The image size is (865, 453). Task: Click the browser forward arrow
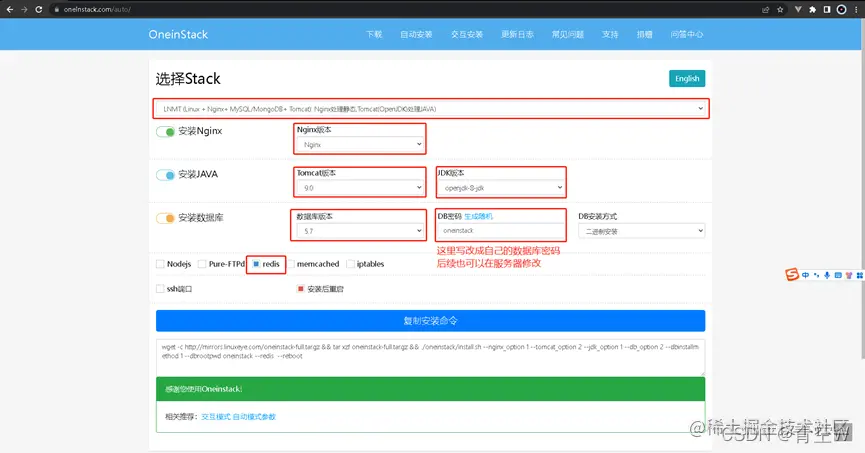pos(24,9)
